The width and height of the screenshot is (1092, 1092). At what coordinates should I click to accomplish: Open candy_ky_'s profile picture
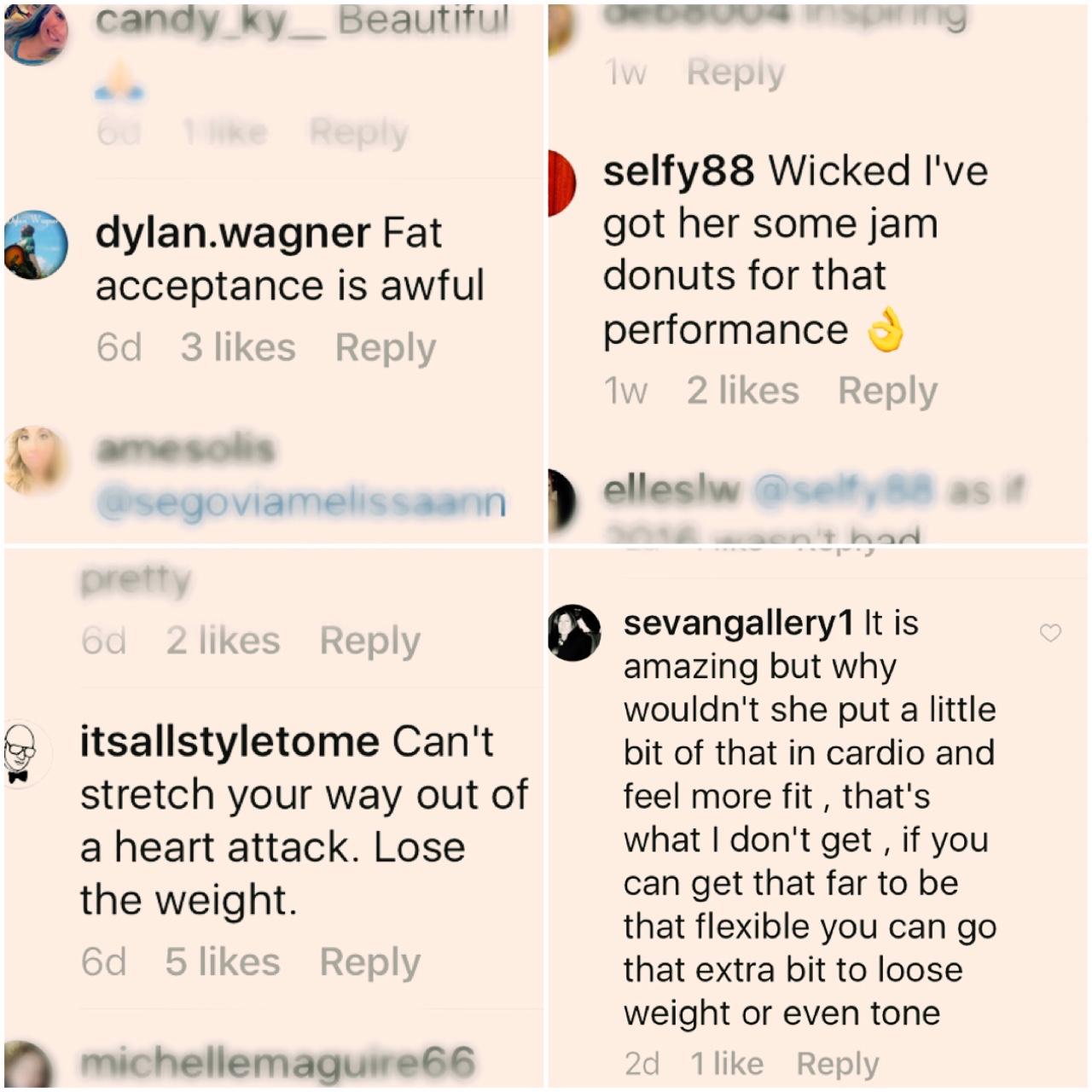[36, 34]
